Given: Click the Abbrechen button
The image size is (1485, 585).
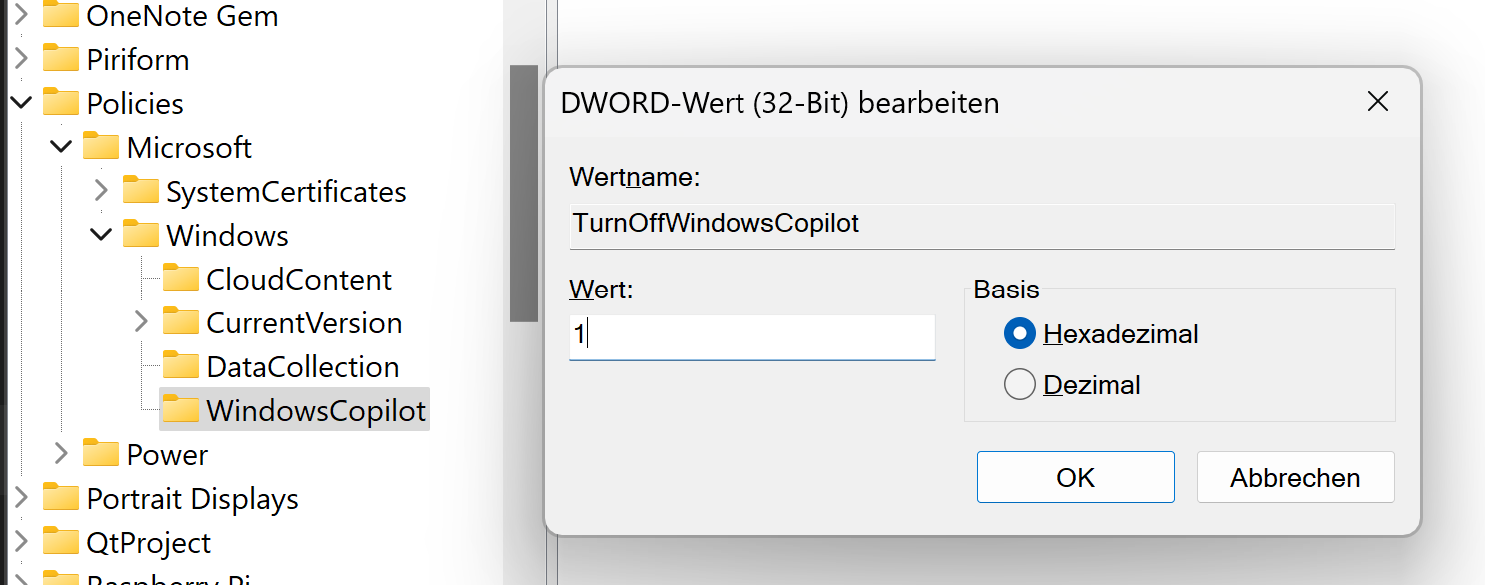Looking at the screenshot, I should pyautogui.click(x=1295, y=477).
